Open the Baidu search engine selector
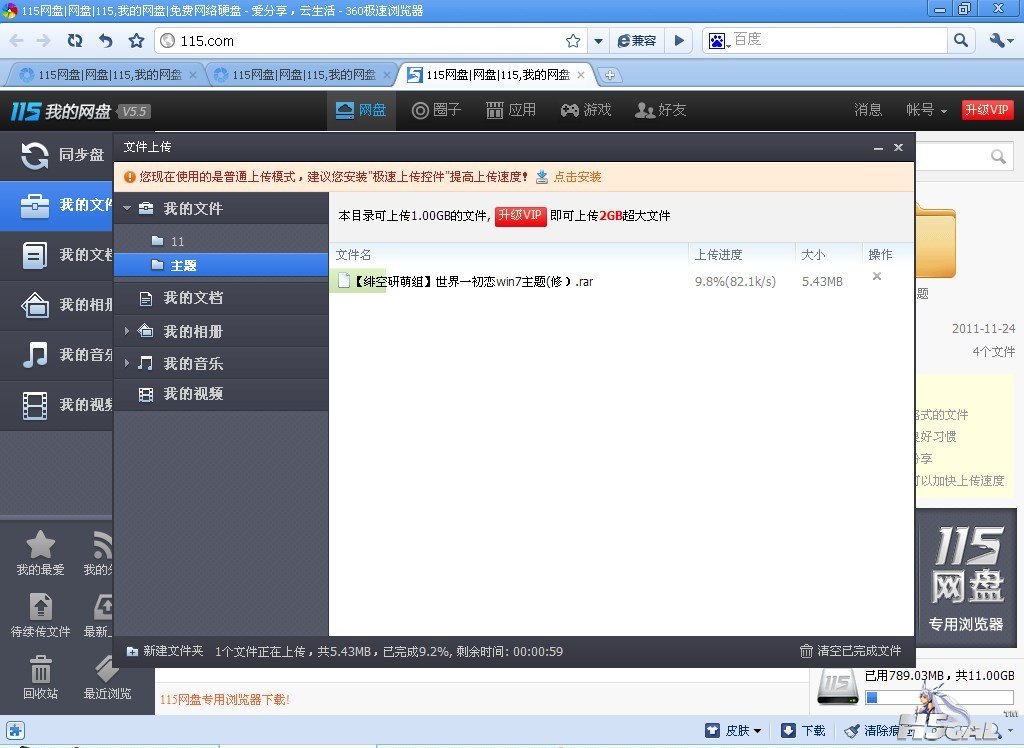1024x748 pixels. (718, 41)
